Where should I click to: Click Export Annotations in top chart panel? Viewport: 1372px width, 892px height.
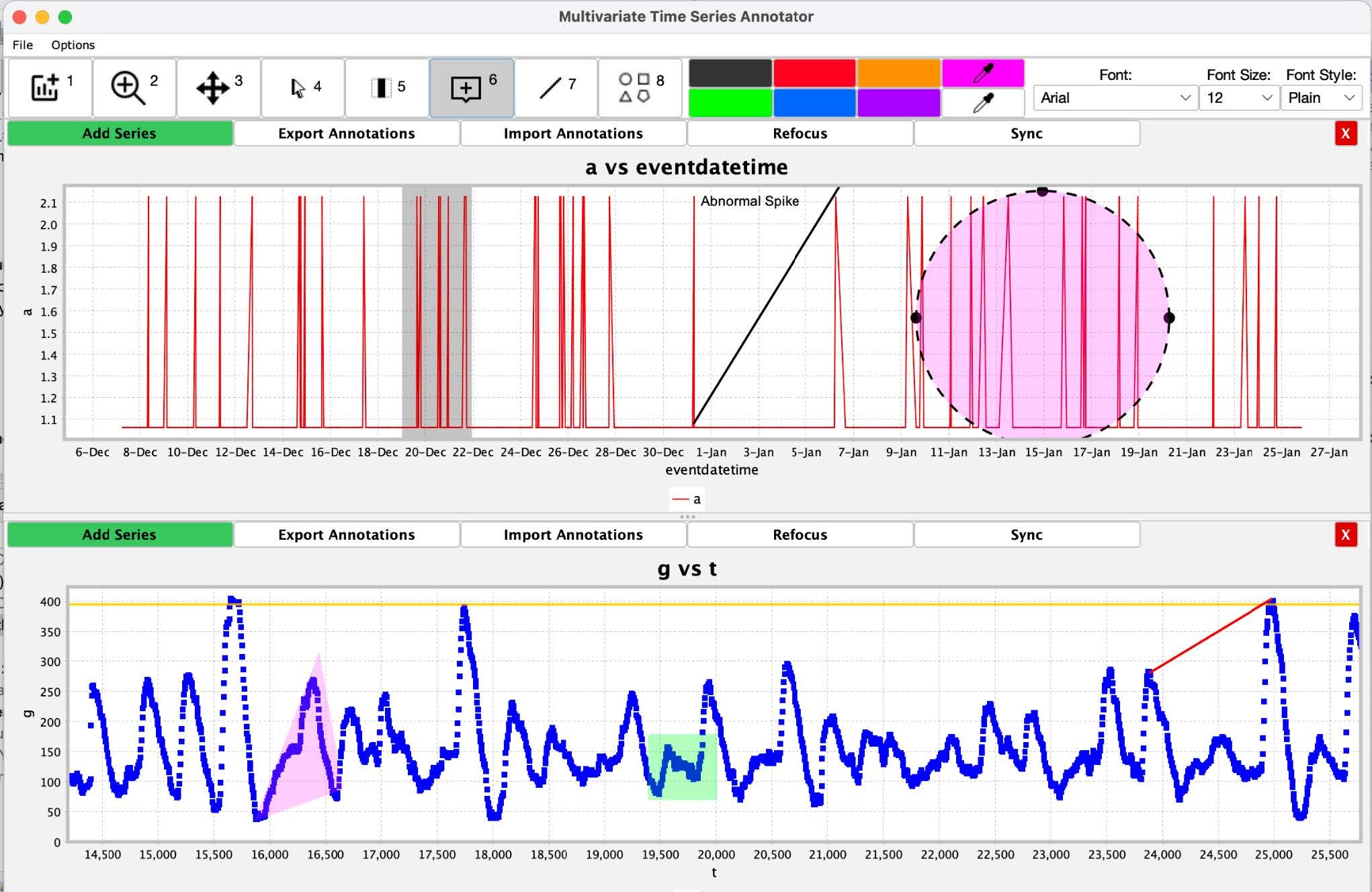(346, 133)
